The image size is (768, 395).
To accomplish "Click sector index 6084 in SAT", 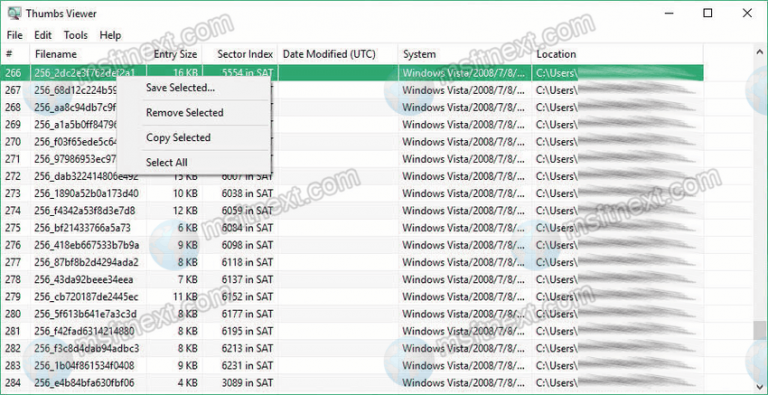I will coord(247,228).
